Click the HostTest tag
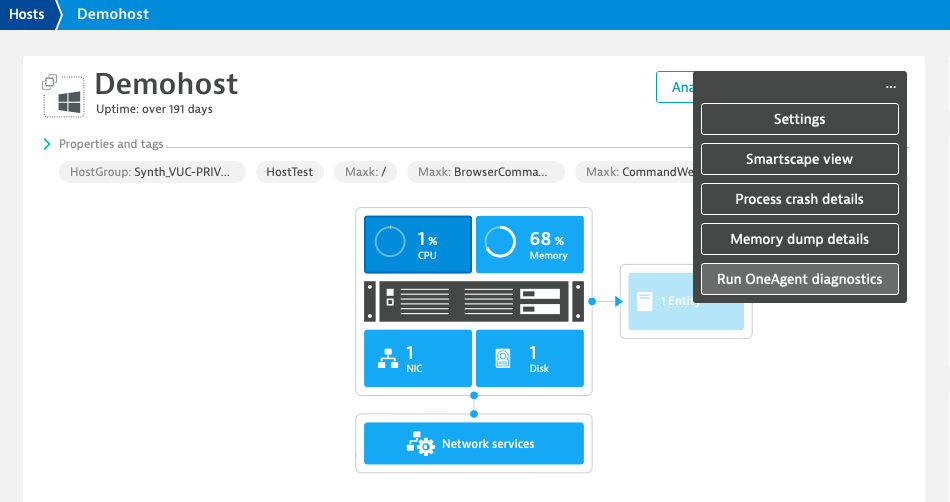The height and width of the screenshot is (502, 950). pyautogui.click(x=290, y=172)
